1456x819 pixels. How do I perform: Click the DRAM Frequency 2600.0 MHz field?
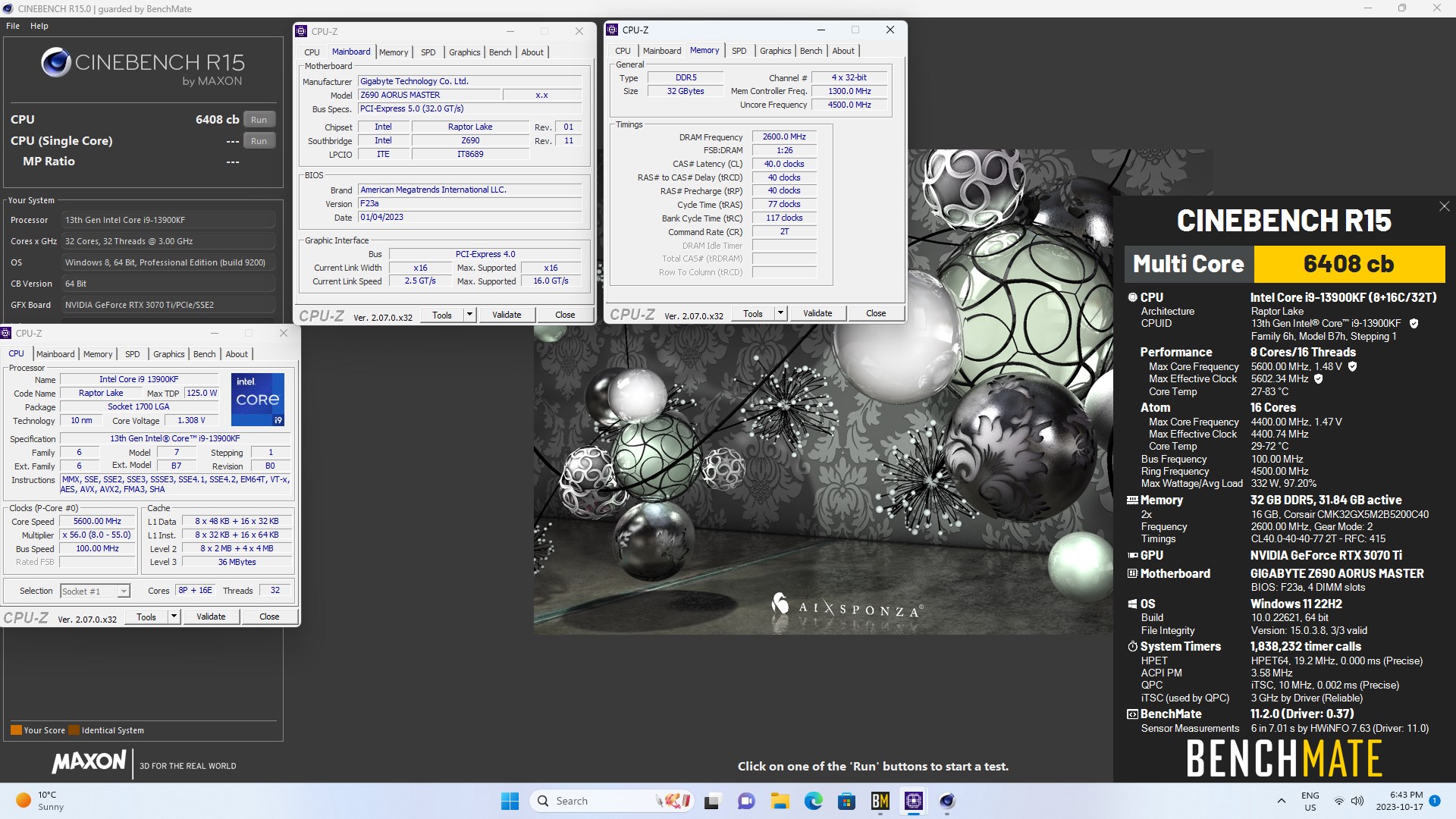pos(784,137)
